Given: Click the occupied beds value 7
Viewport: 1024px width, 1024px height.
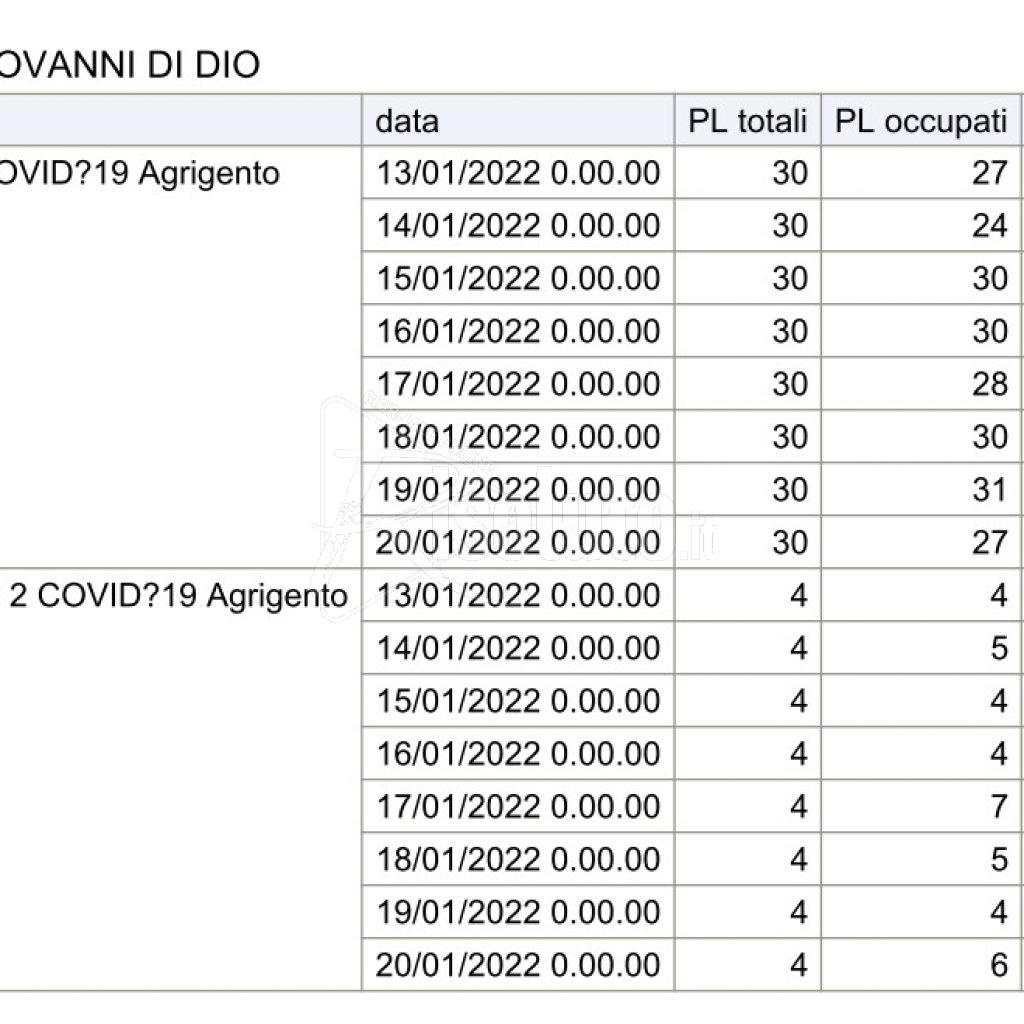Looking at the screenshot, I should (x=998, y=806).
